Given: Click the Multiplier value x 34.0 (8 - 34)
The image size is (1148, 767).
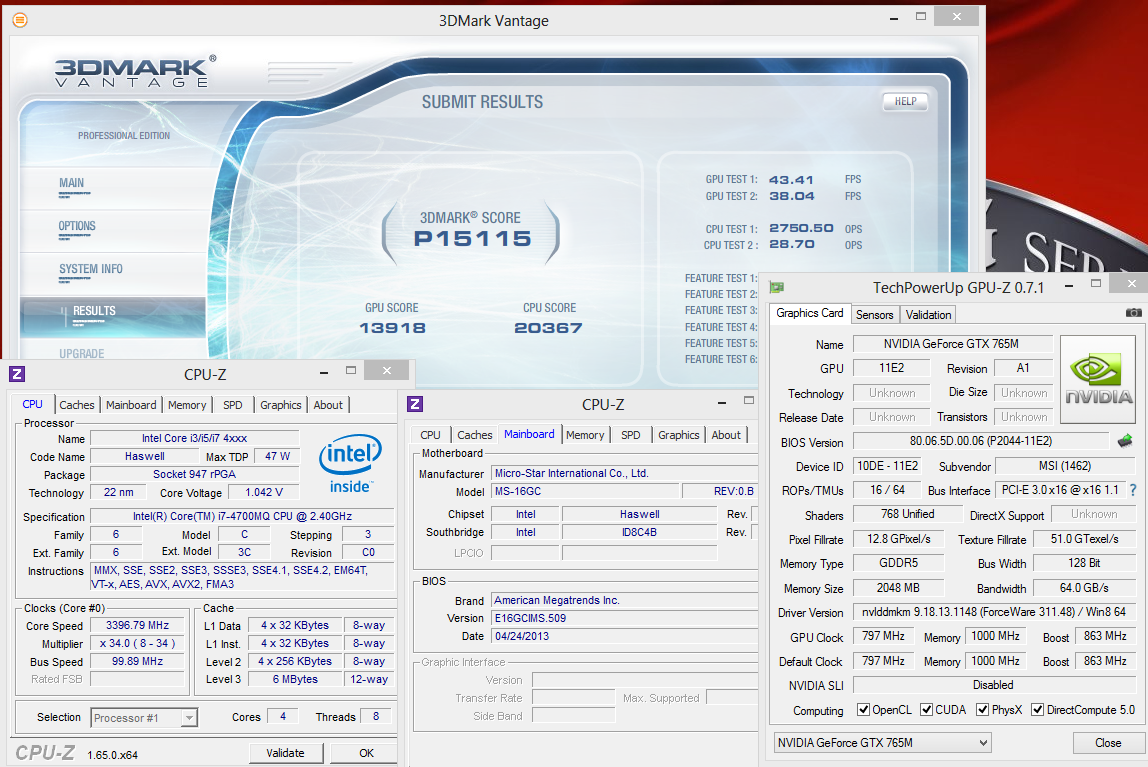Looking at the screenshot, I should point(137,644).
